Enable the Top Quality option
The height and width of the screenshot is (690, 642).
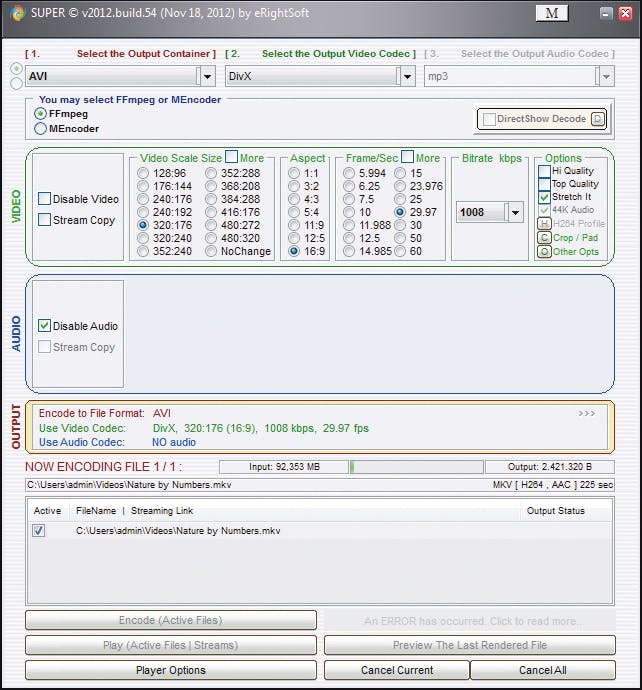[x=544, y=184]
